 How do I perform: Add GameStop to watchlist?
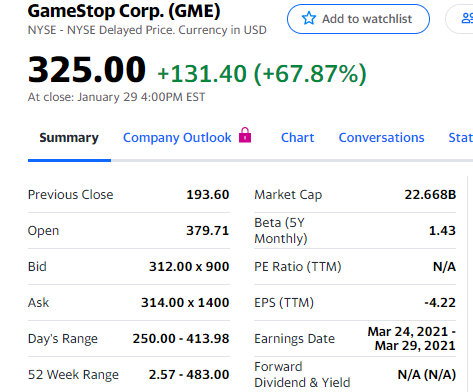tap(358, 19)
